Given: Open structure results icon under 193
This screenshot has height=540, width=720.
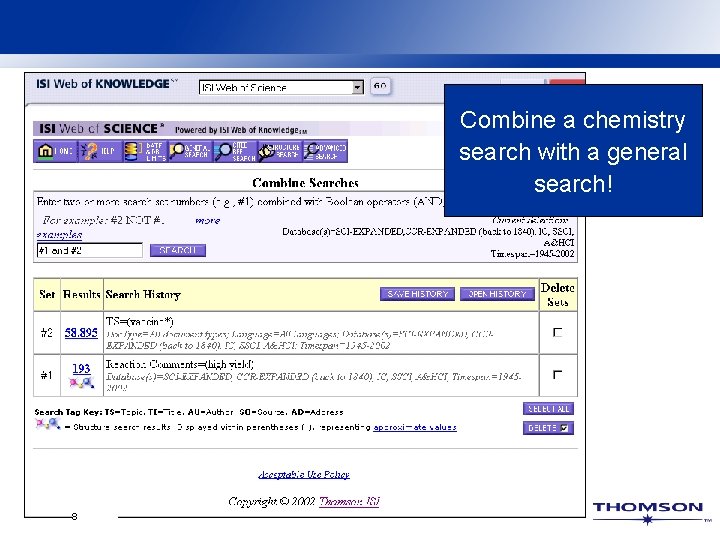Looking at the screenshot, I should pyautogui.click(x=81, y=382).
